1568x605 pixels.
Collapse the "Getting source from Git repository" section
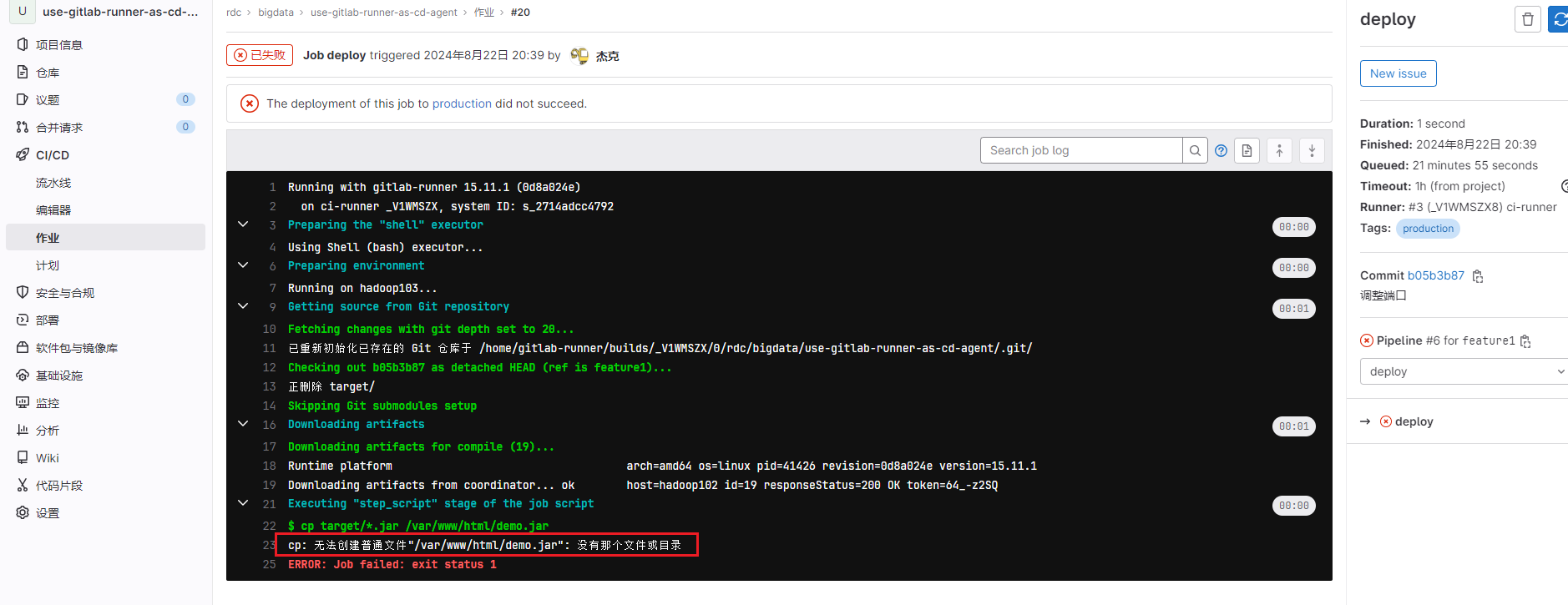coord(243,306)
